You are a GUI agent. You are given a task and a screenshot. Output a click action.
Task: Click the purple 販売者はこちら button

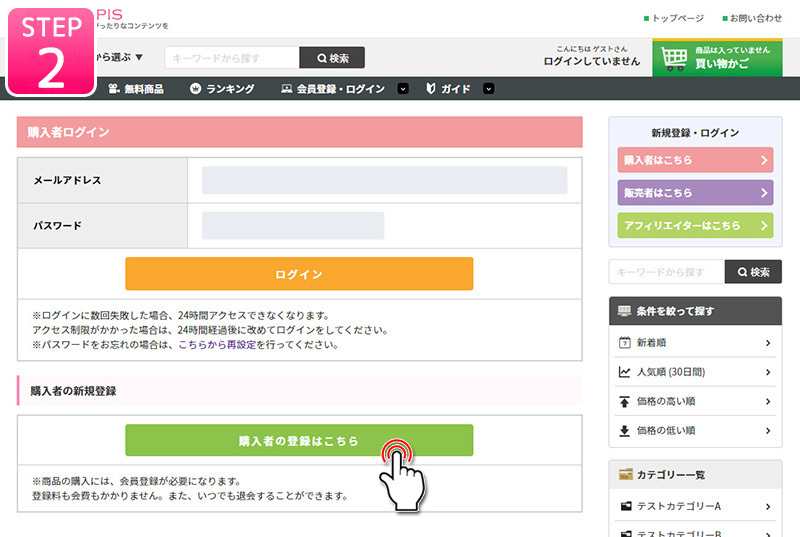click(695, 193)
